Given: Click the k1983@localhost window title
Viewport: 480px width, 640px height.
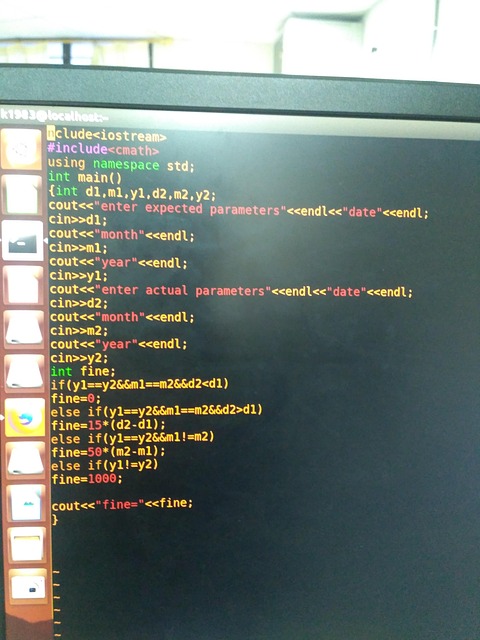Looking at the screenshot, I should [54, 115].
